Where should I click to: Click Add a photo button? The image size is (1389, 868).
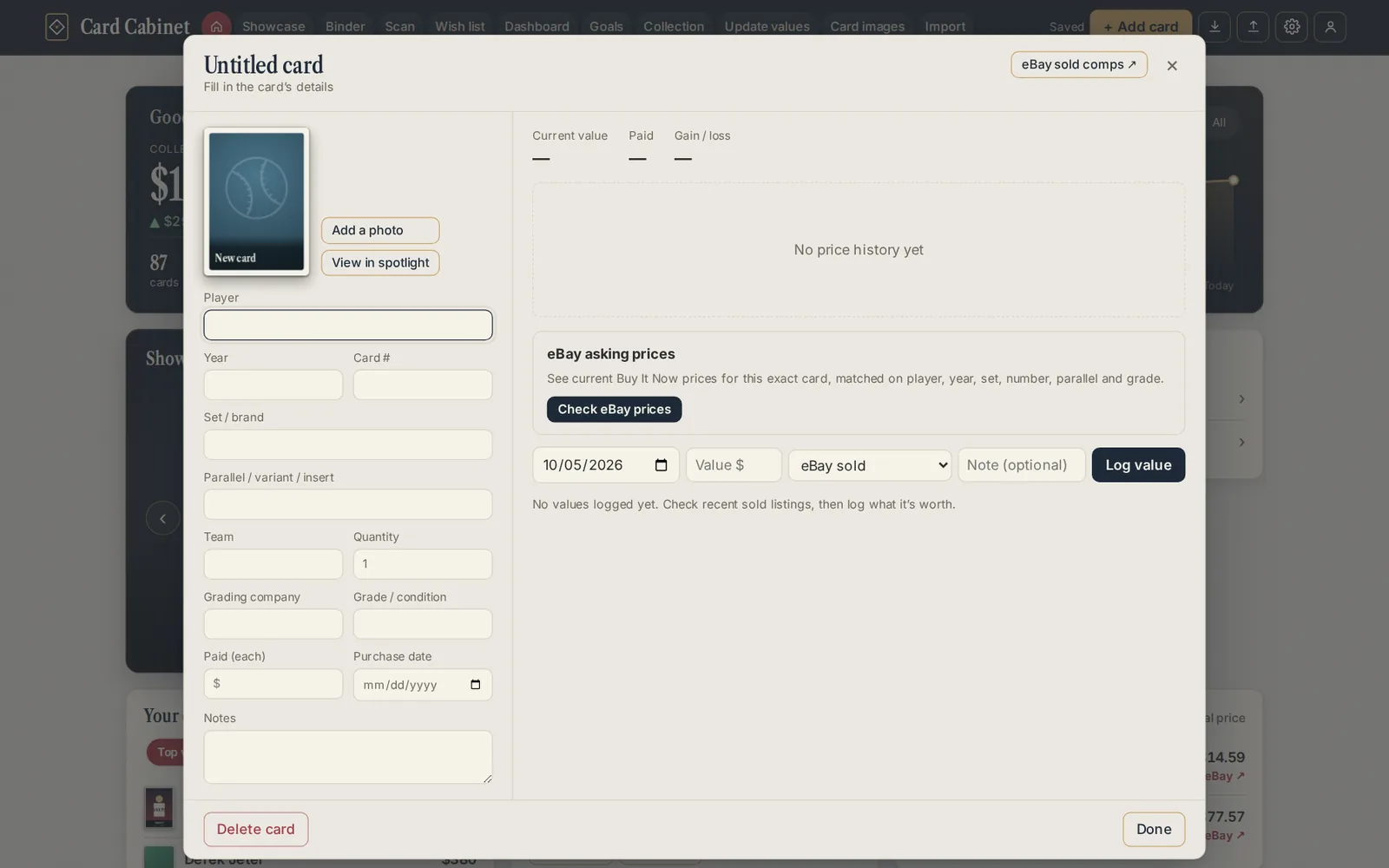click(380, 230)
